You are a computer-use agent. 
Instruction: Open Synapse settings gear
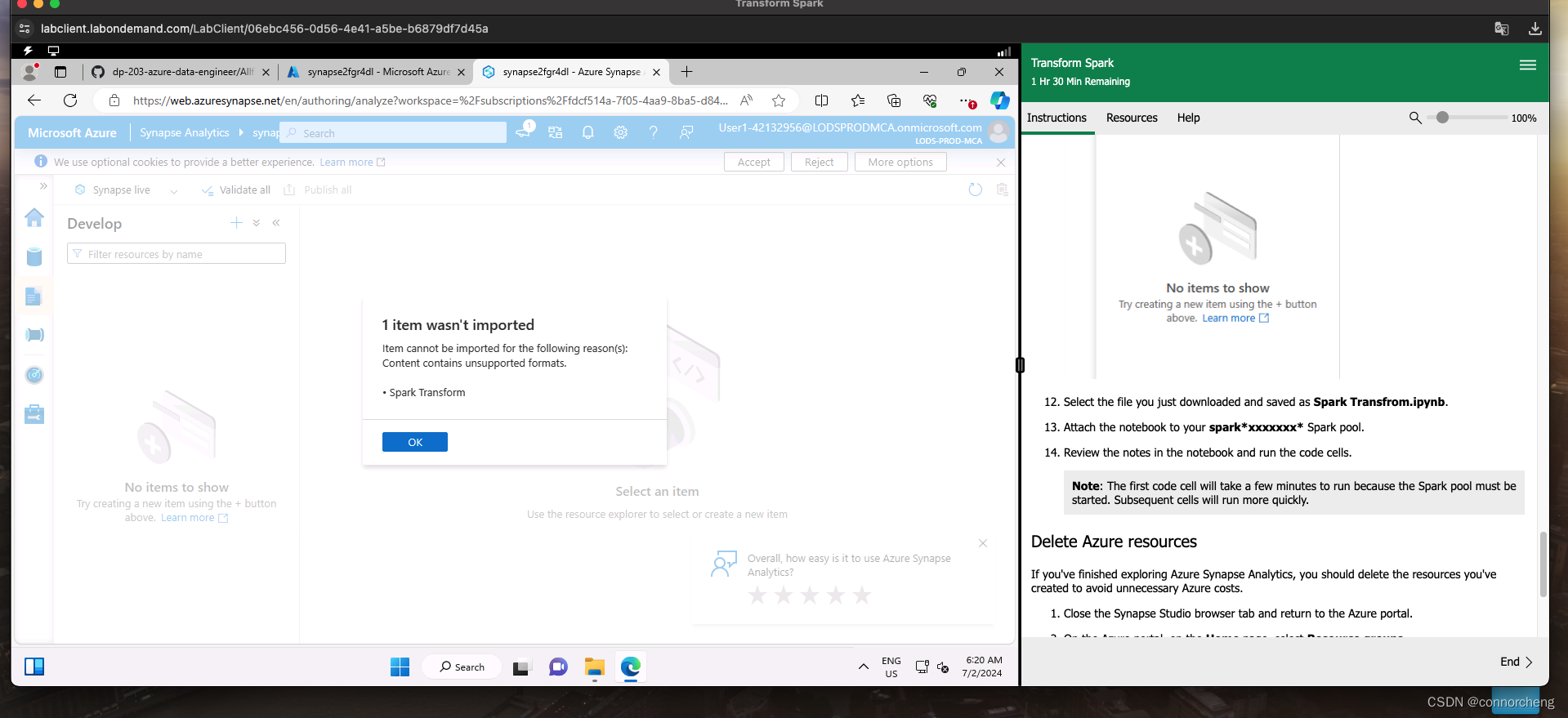pyautogui.click(x=620, y=132)
